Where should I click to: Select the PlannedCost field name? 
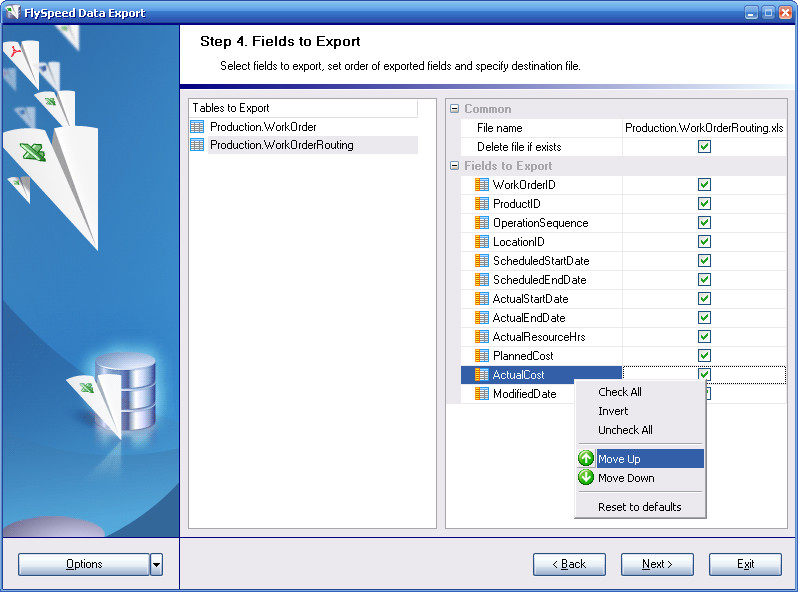(523, 356)
